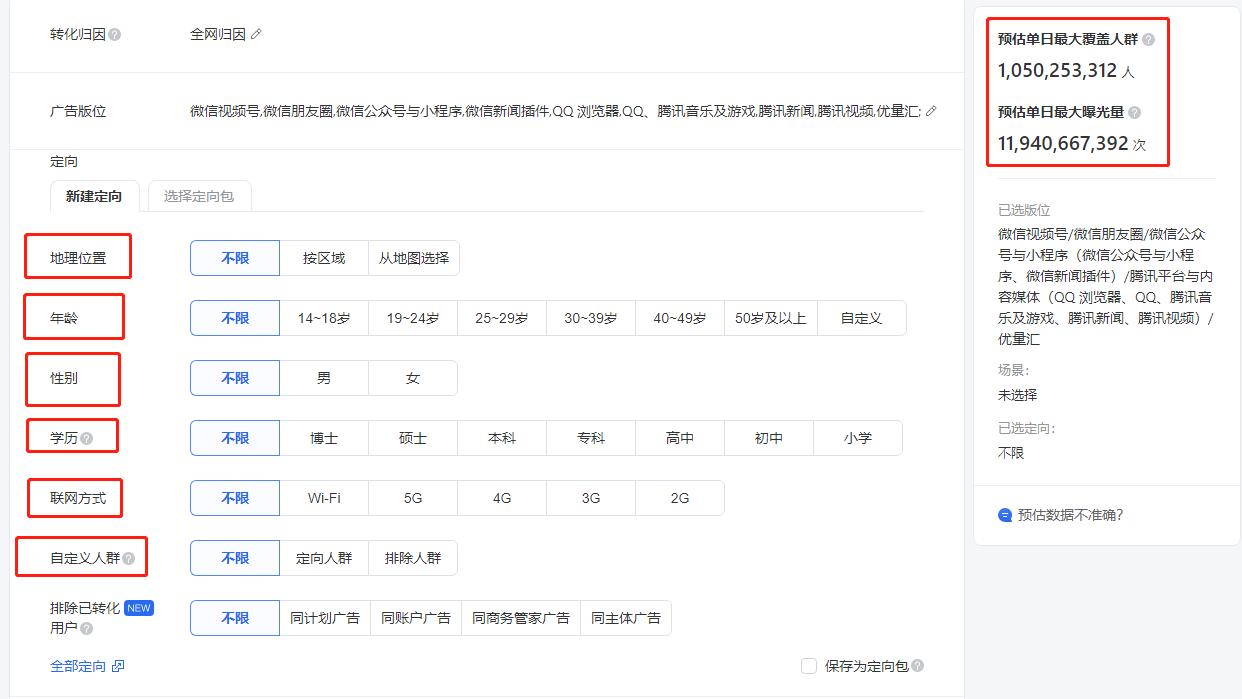Viewport: 1242px width, 699px height.
Task: Select 男 as the gender target
Action: point(324,378)
